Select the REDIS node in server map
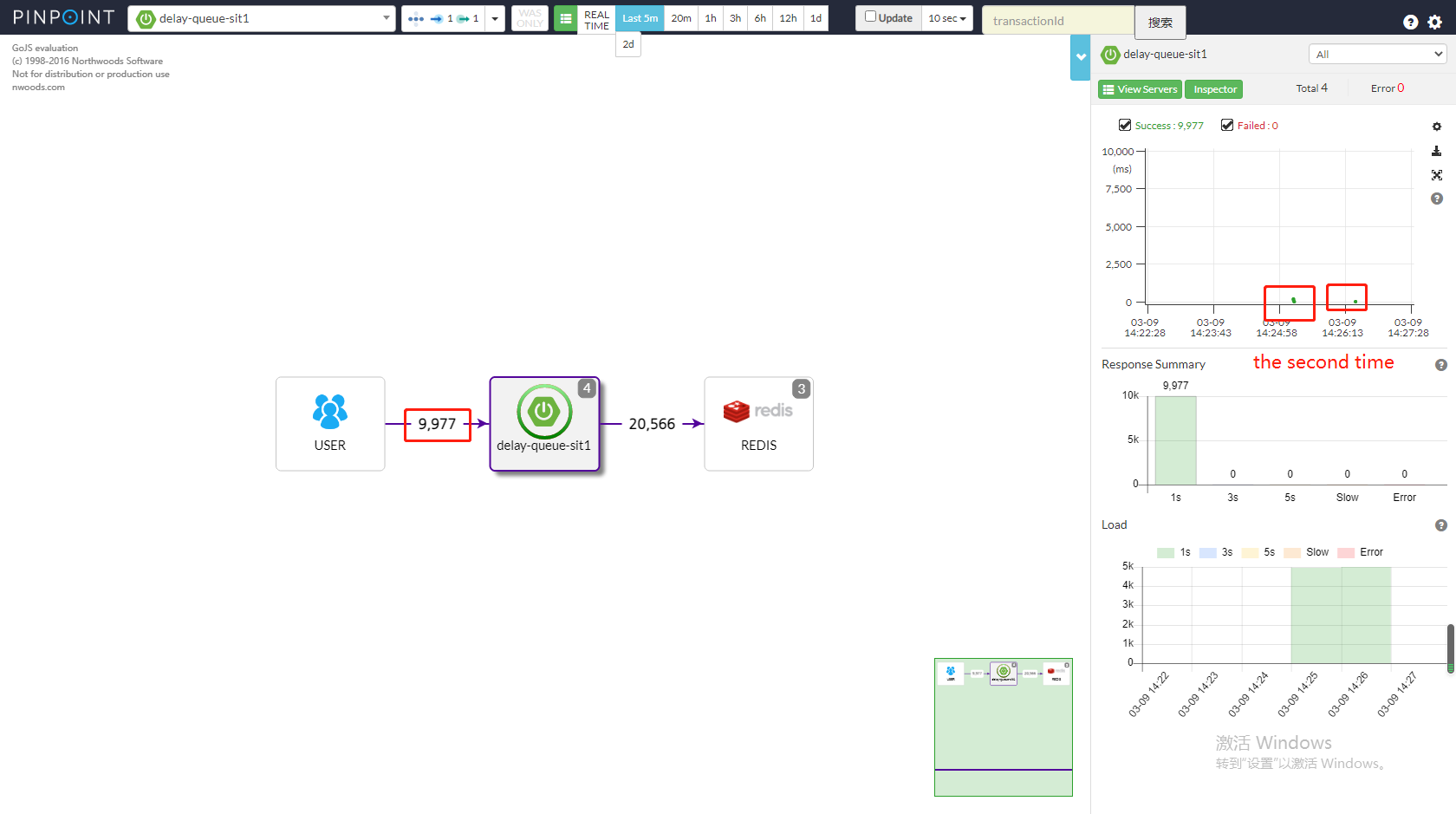Viewport: 1456px width, 814px height. (x=758, y=424)
